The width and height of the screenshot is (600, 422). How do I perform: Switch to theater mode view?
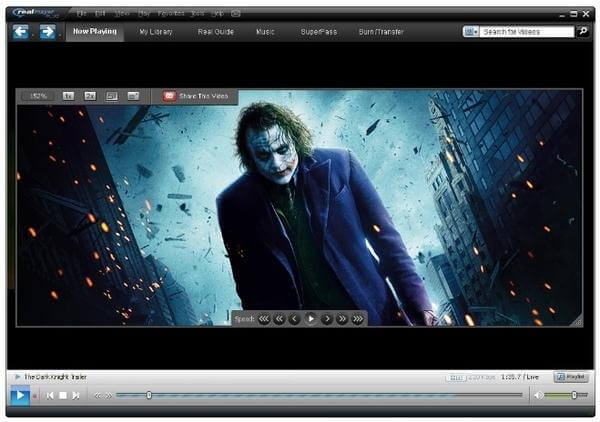click(x=112, y=96)
